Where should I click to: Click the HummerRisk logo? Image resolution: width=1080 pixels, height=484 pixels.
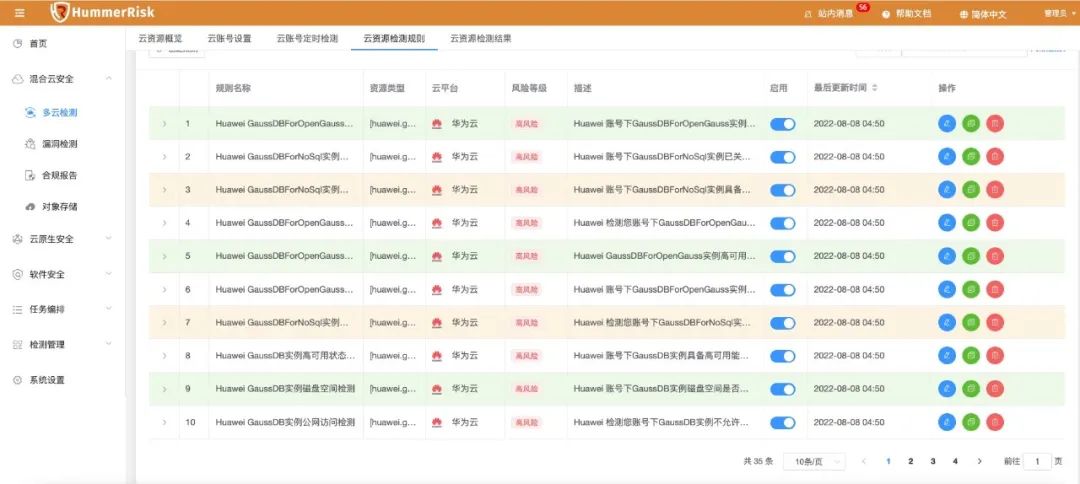pyautogui.click(x=103, y=12)
